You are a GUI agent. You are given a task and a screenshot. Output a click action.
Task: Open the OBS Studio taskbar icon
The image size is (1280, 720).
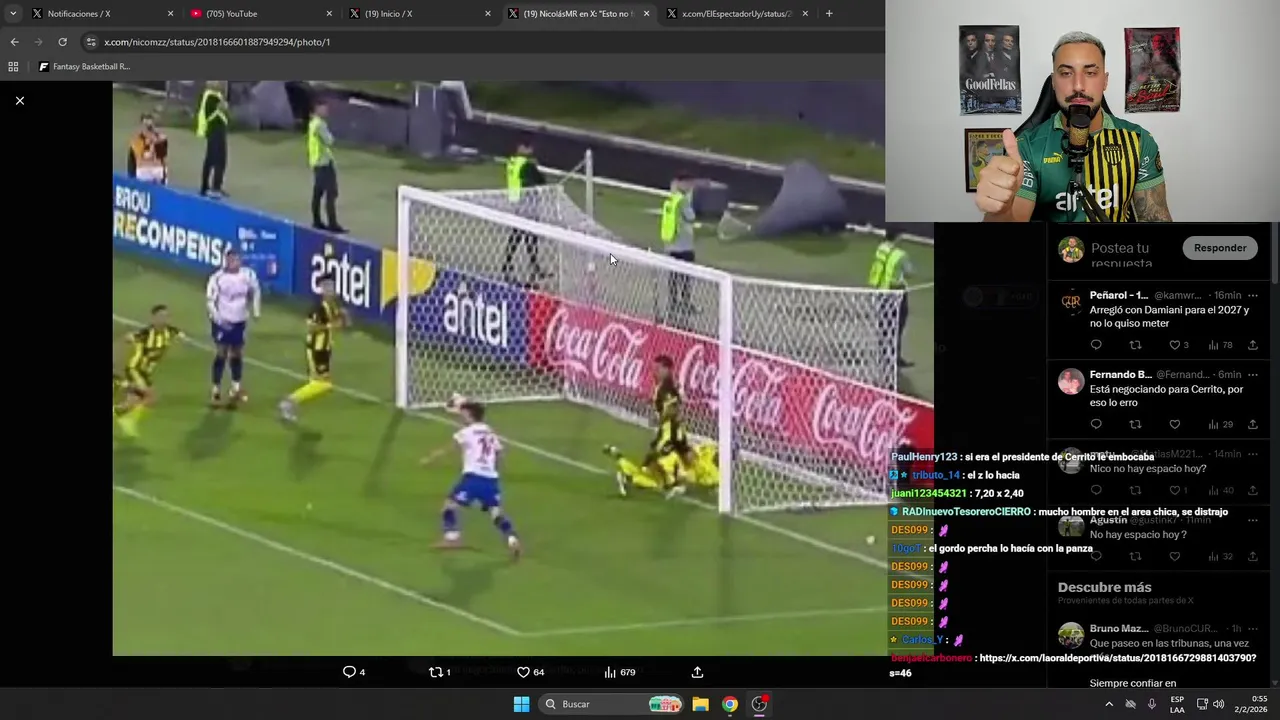pos(759,704)
